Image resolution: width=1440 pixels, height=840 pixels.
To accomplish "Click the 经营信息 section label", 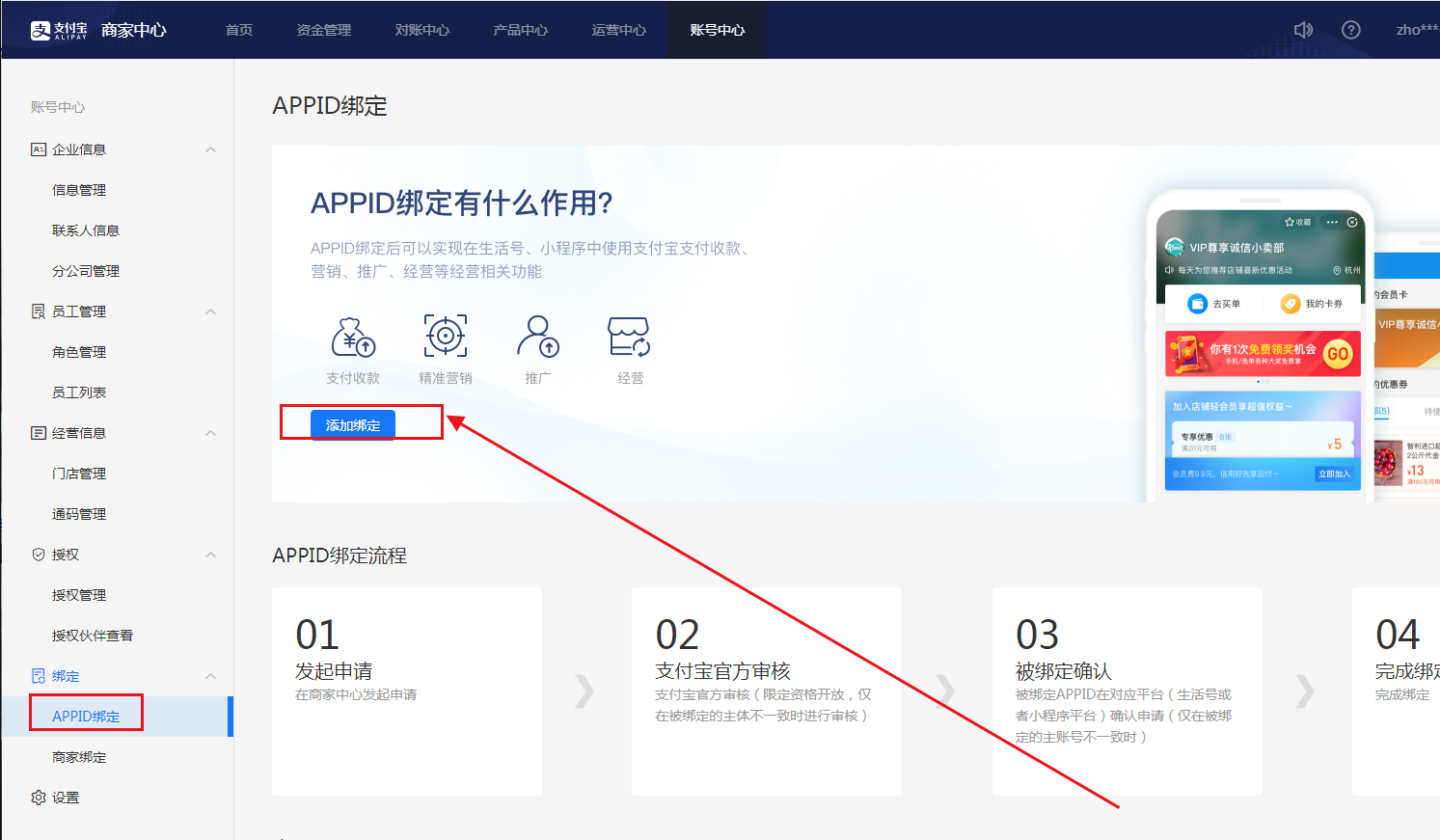I will 79,433.
